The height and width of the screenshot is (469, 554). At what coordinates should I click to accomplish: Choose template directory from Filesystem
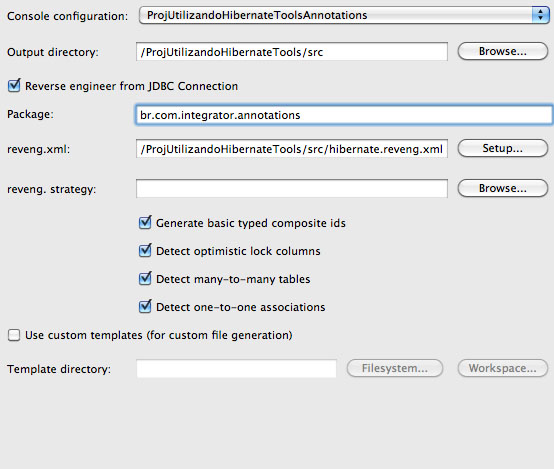point(395,368)
